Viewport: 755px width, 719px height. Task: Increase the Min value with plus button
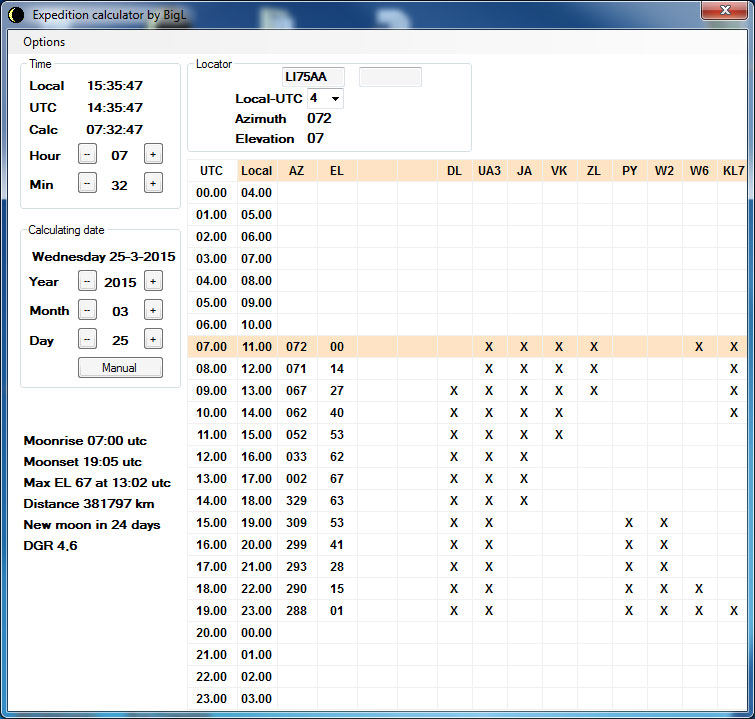153,183
